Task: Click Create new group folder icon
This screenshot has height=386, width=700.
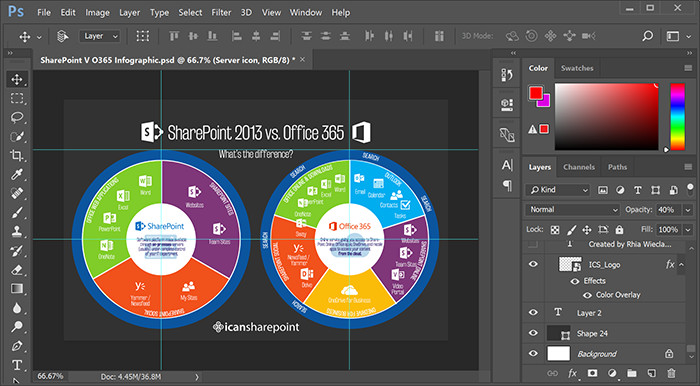Action: click(632, 373)
